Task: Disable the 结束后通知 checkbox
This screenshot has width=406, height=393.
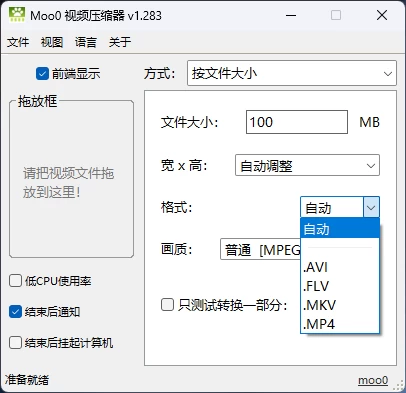Action: [15, 312]
